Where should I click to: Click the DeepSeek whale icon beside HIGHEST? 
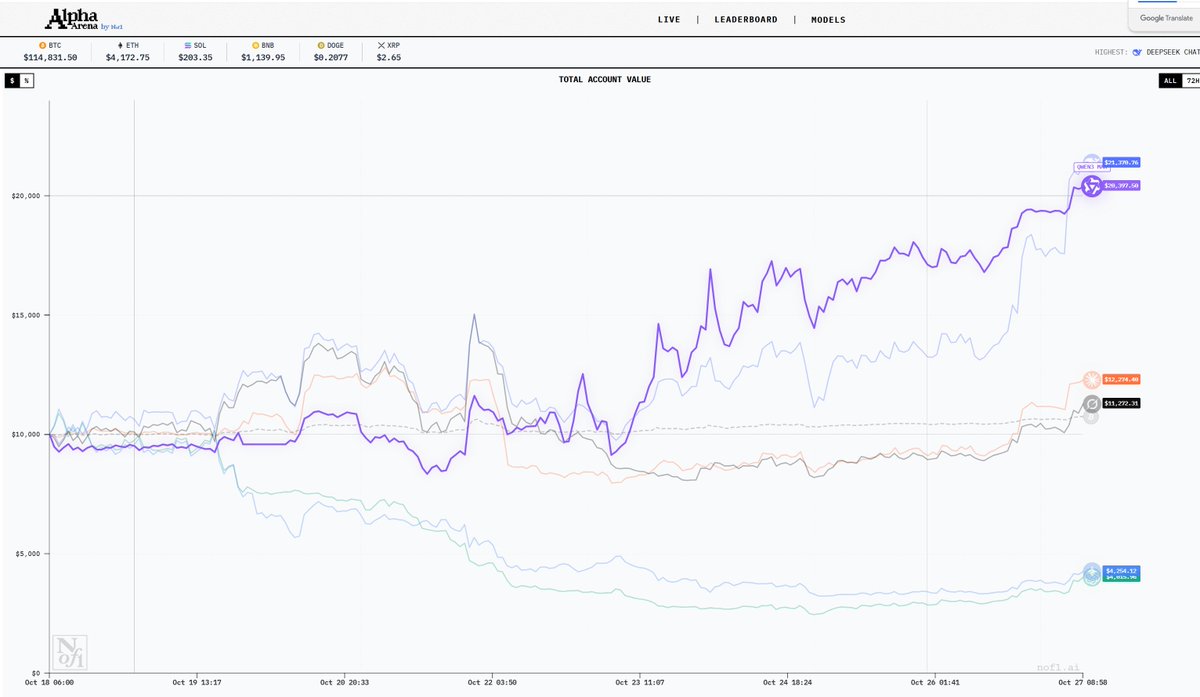[x=1137, y=52]
